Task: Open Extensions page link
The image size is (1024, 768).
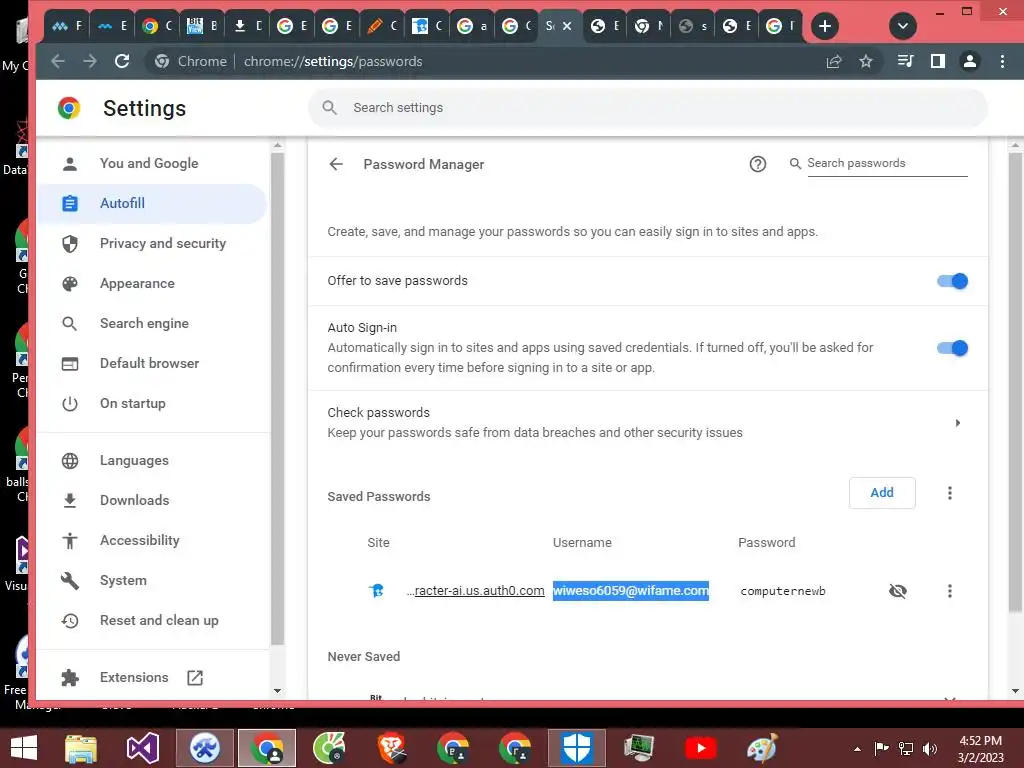Action: 152,677
